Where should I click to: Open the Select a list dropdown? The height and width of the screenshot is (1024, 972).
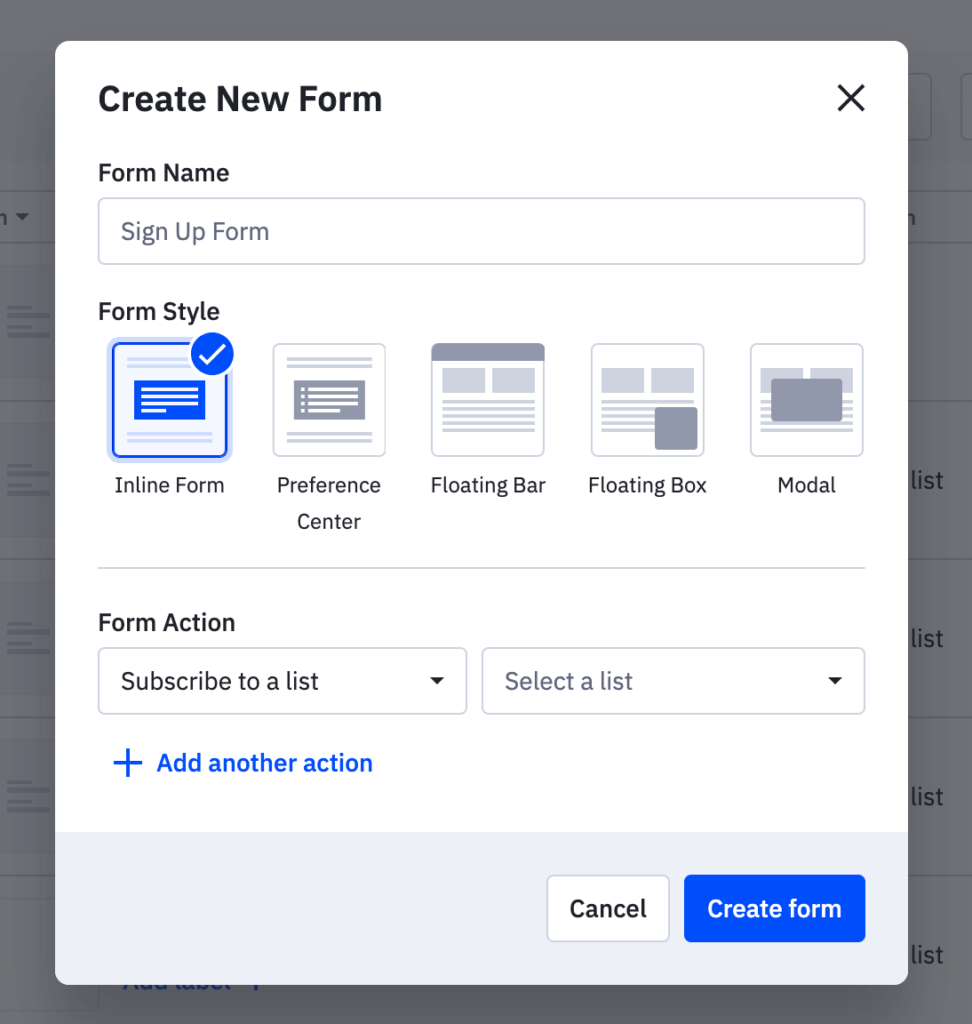673,681
